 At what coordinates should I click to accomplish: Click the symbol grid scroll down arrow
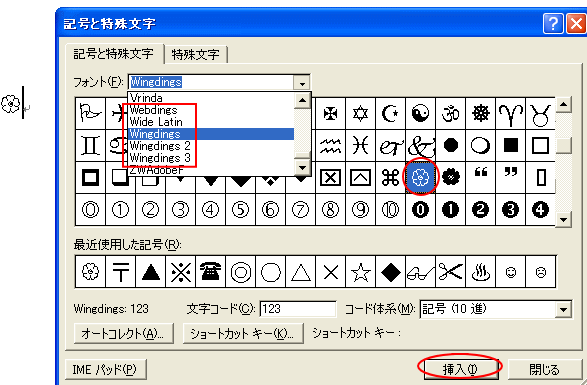point(563,219)
